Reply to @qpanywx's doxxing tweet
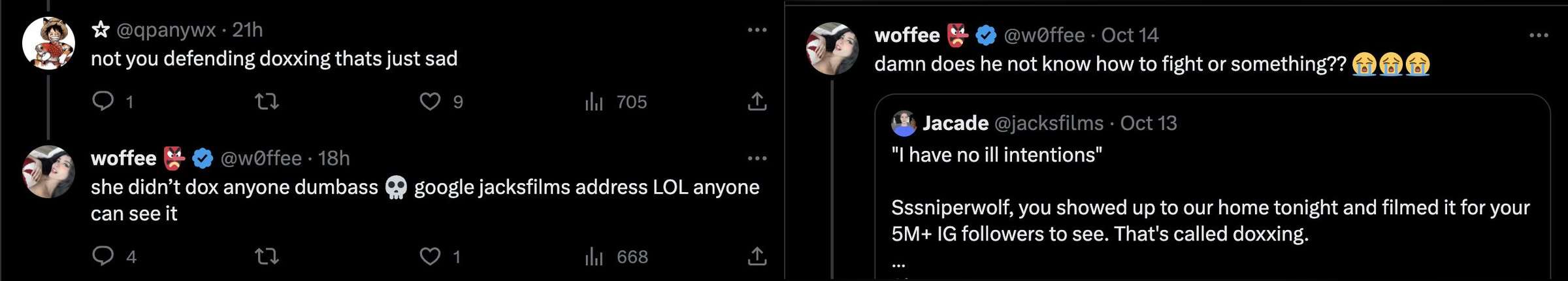 click(x=103, y=101)
